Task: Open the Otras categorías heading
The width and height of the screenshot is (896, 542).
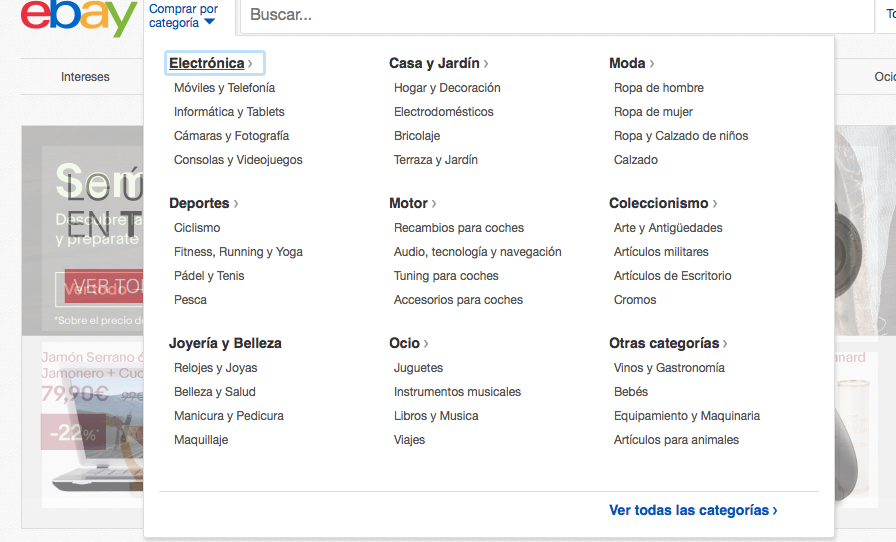Action: point(669,343)
